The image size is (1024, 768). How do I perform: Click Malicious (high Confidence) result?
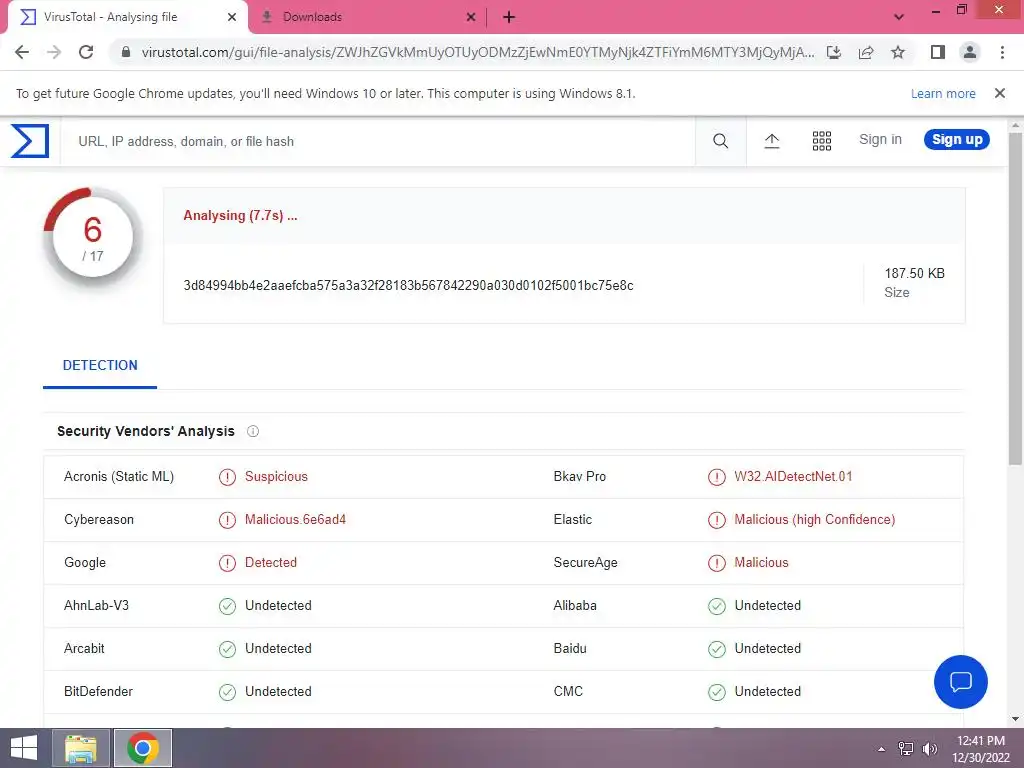point(814,520)
